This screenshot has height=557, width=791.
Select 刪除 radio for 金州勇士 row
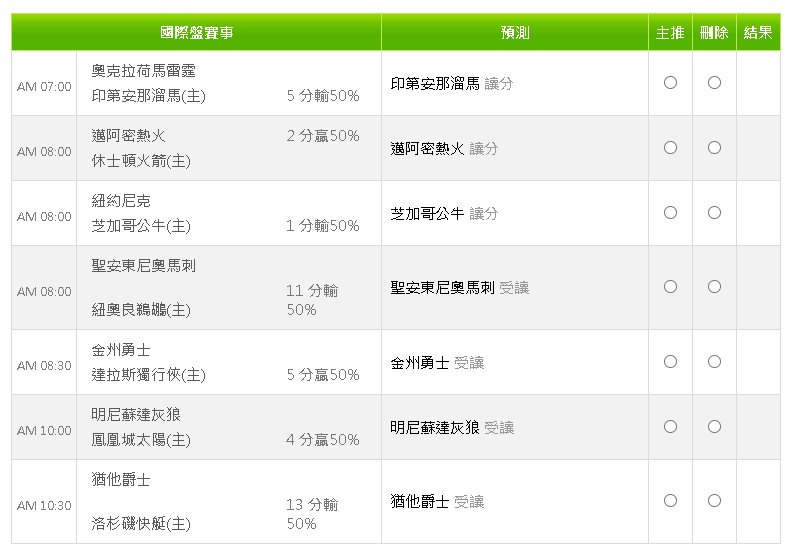tap(714, 362)
